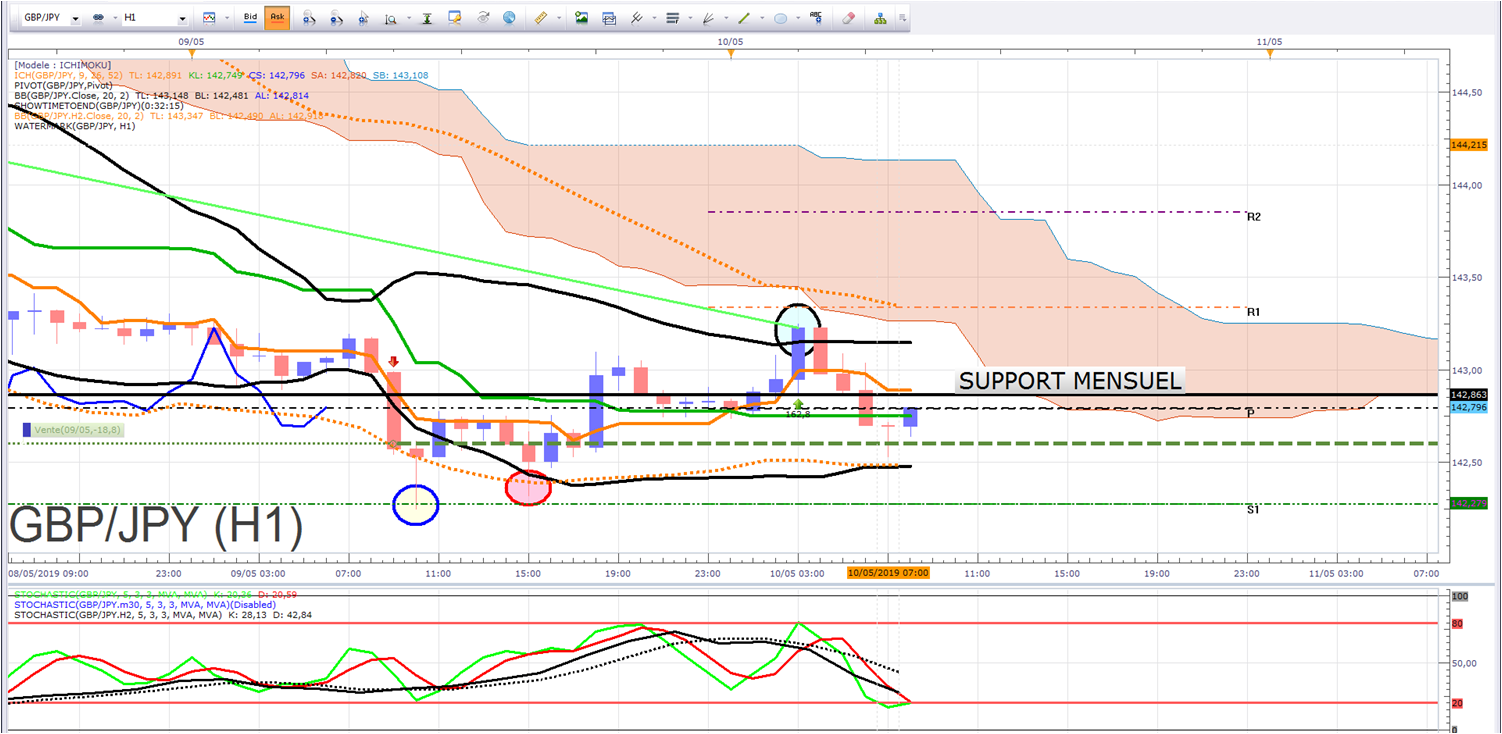The width and height of the screenshot is (1502, 734).
Task: Click the 10/05/2019 07:00 time marker
Action: coord(888,573)
